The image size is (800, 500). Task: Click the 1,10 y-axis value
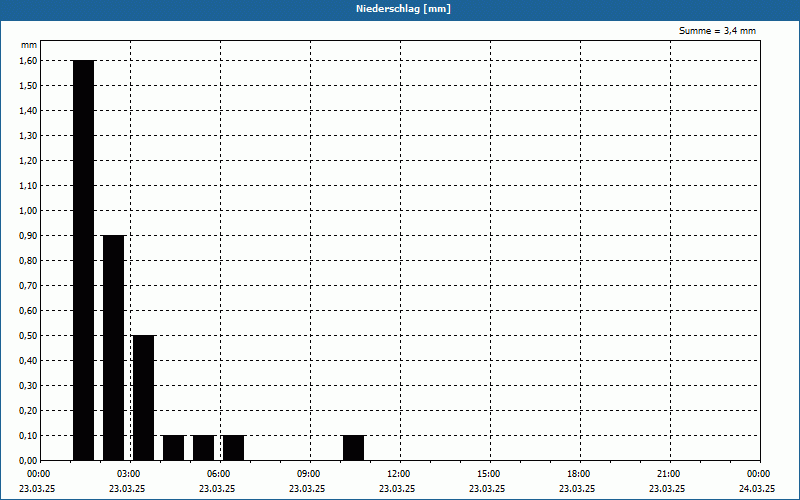28,186
